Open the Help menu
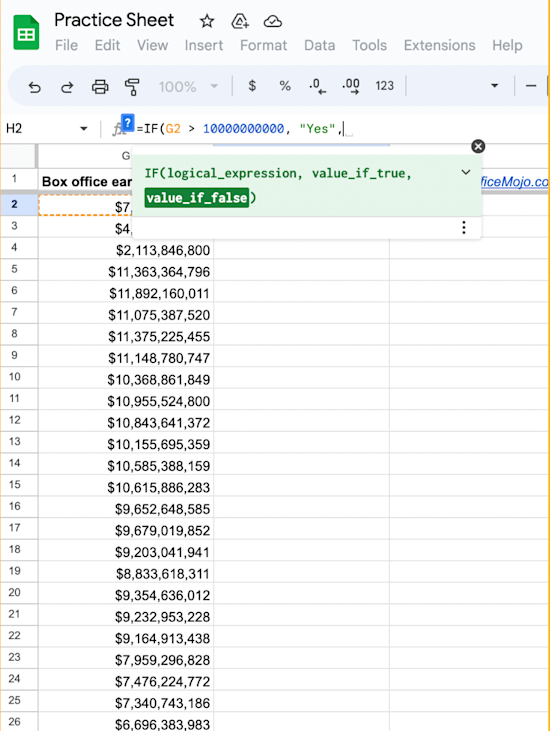 point(507,45)
